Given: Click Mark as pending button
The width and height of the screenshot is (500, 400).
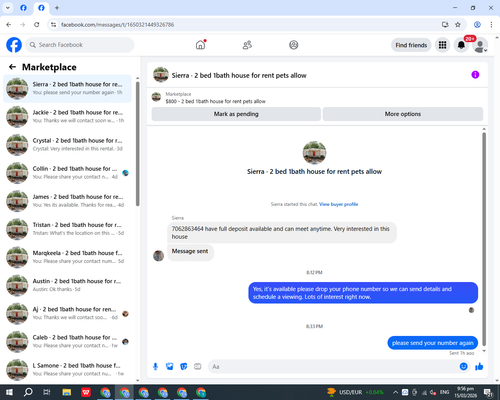Looking at the screenshot, I should 236,114.
